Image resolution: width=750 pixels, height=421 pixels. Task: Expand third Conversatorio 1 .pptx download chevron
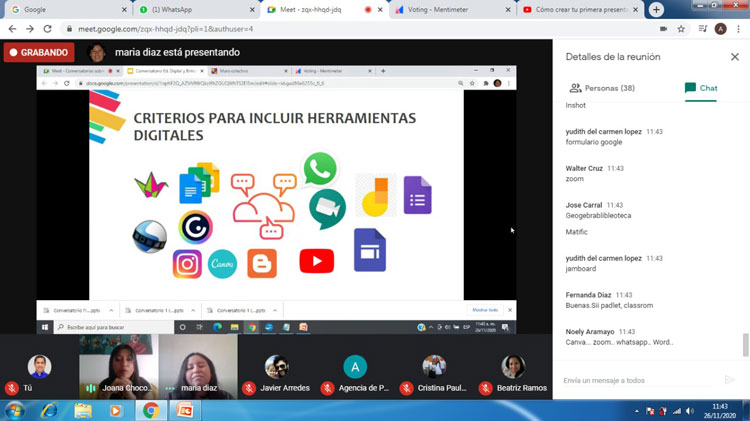[x=275, y=310]
